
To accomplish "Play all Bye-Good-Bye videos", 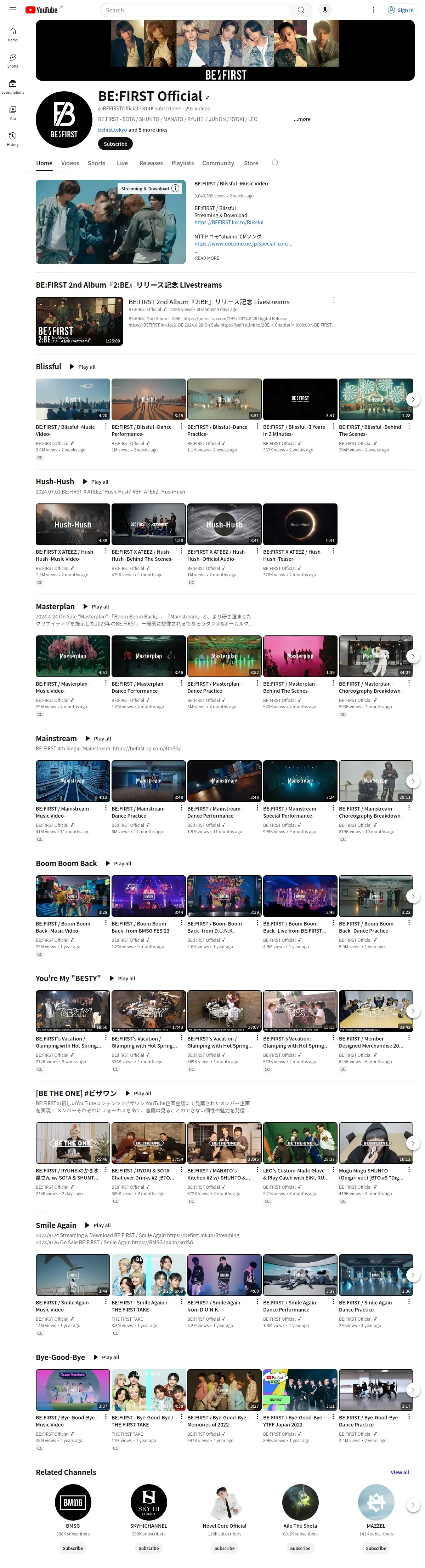I will pos(106,1357).
